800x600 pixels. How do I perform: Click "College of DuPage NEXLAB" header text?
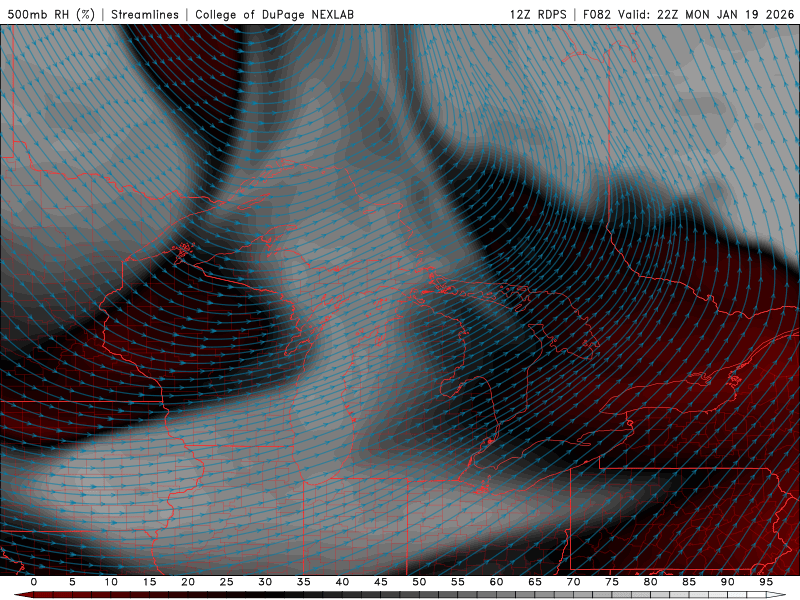pos(274,14)
